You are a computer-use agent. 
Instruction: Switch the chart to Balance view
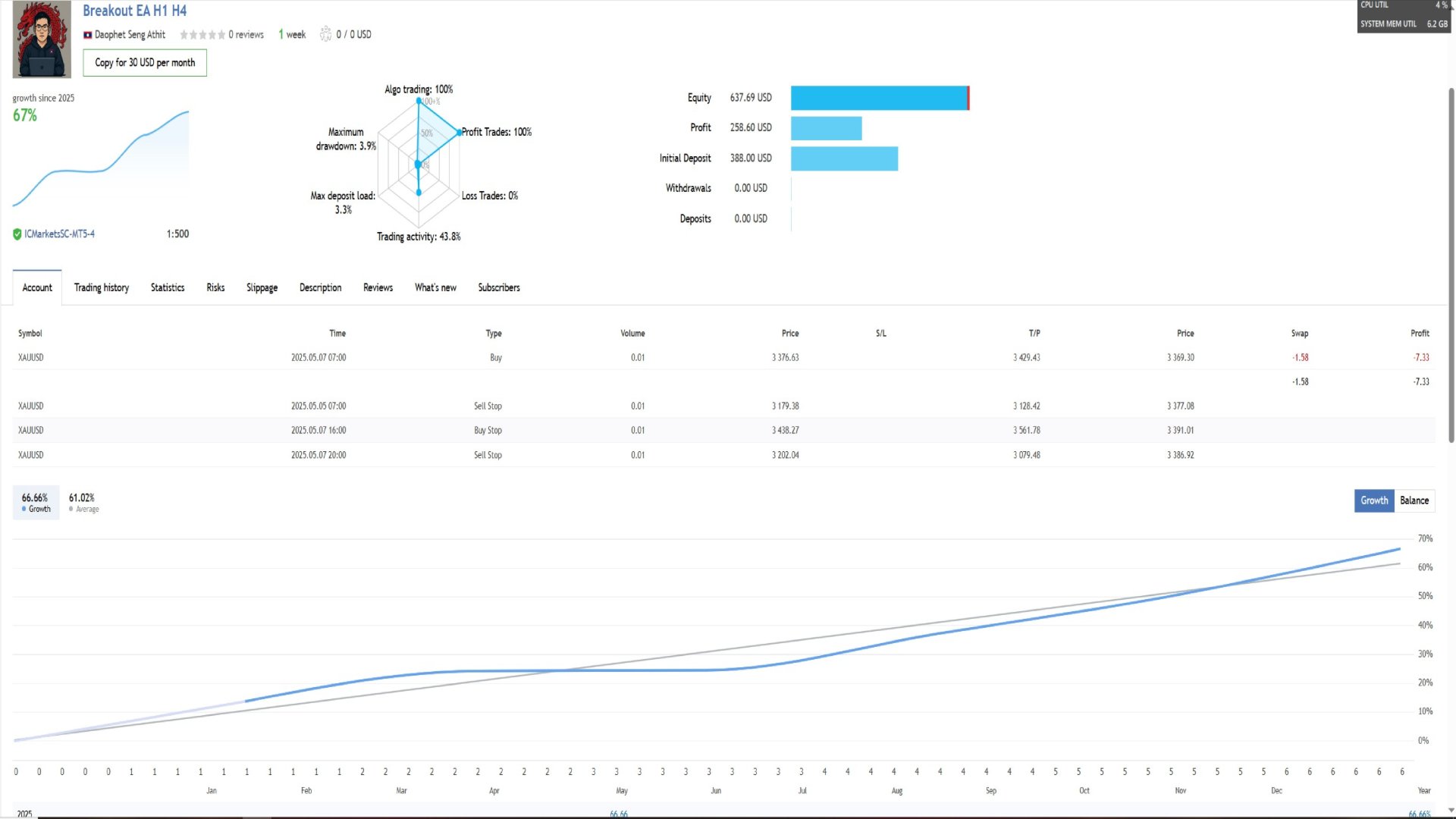pos(1414,500)
